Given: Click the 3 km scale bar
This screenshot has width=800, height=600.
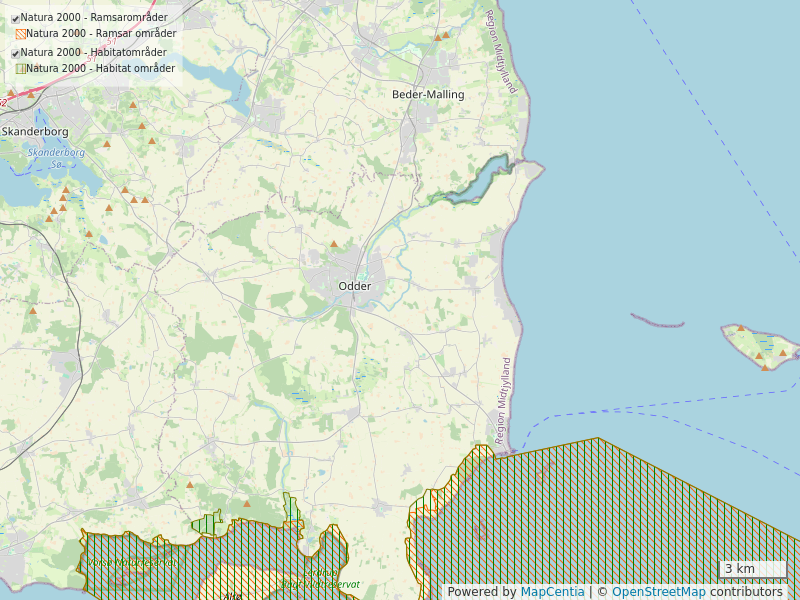Looking at the screenshot, I should pyautogui.click(x=751, y=569).
